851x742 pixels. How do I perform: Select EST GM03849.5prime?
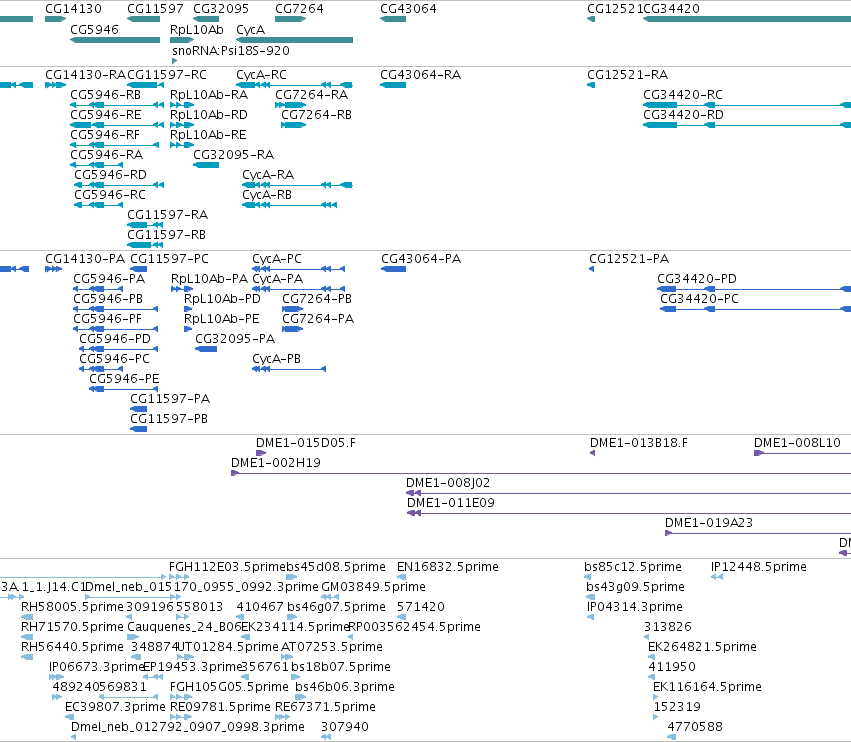tap(373, 587)
